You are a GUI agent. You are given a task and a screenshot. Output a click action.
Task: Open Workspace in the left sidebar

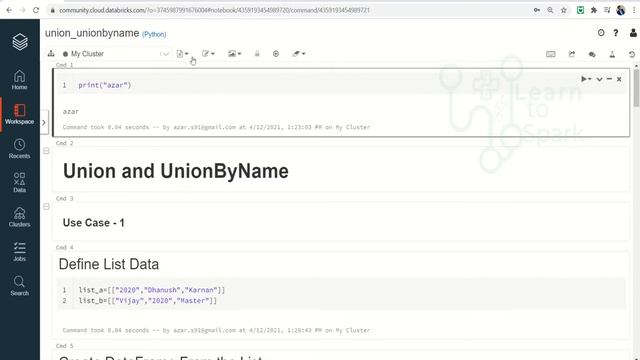tap(20, 114)
